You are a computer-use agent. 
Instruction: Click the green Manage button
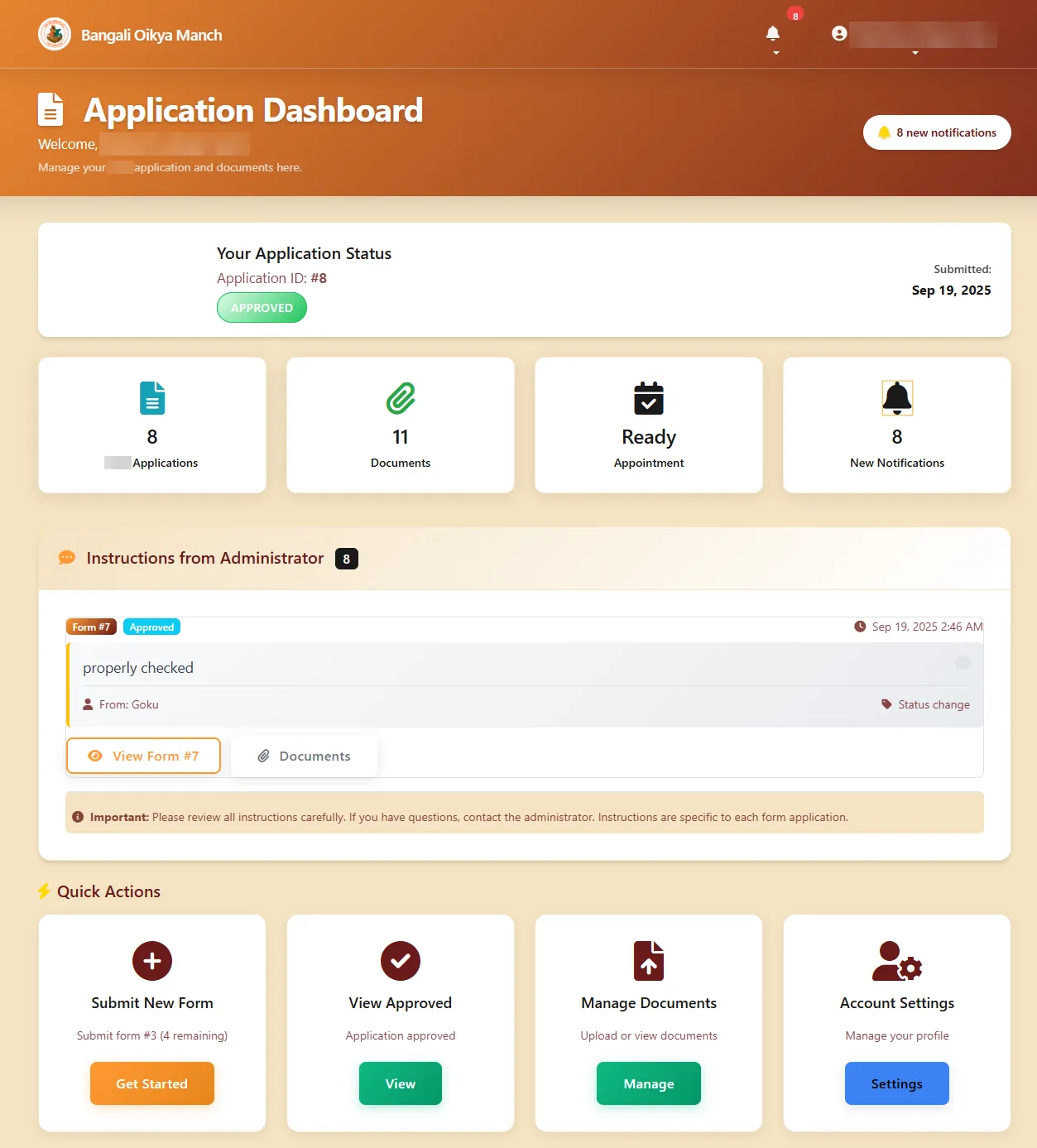(649, 1083)
